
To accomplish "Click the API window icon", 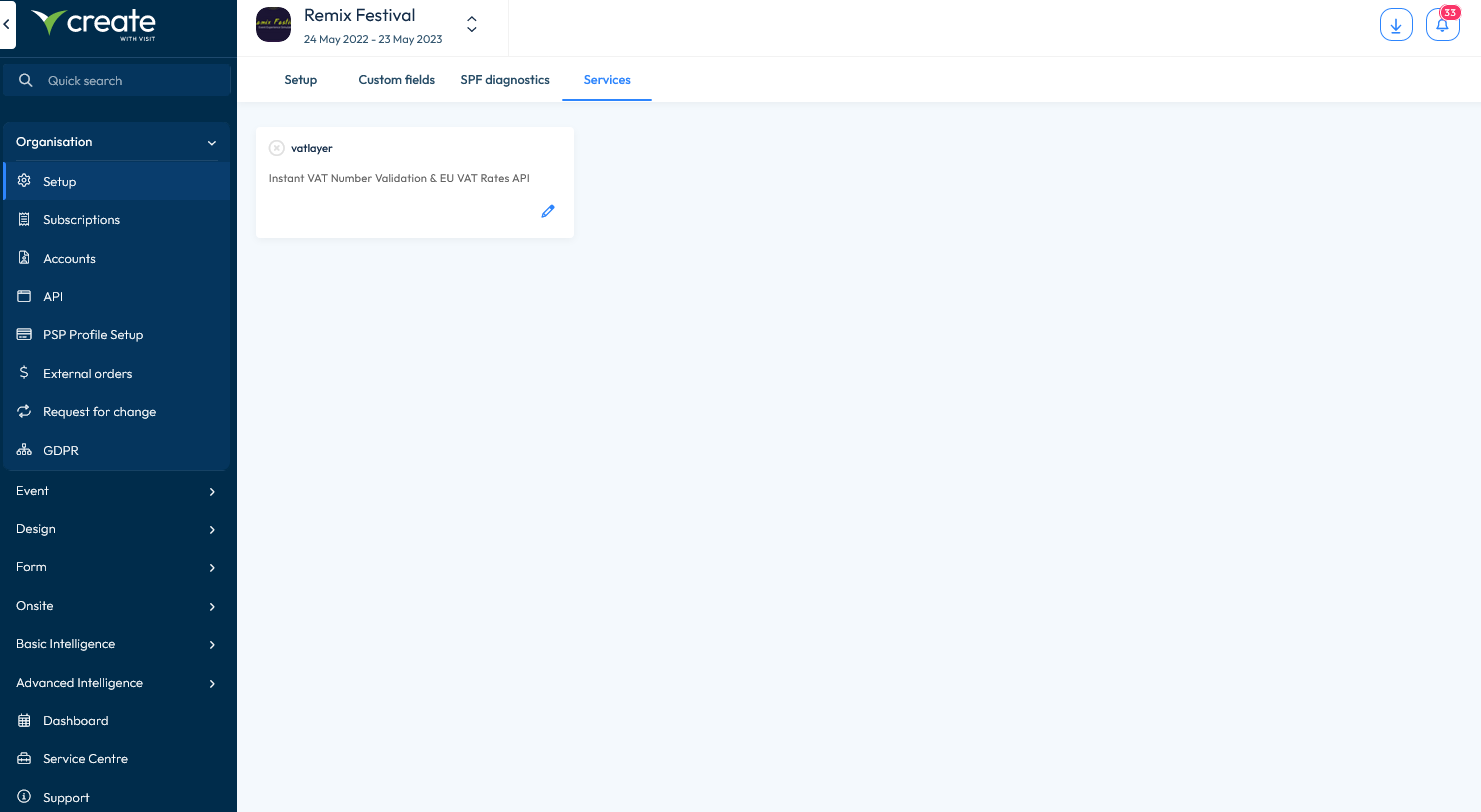I will pyautogui.click(x=25, y=296).
